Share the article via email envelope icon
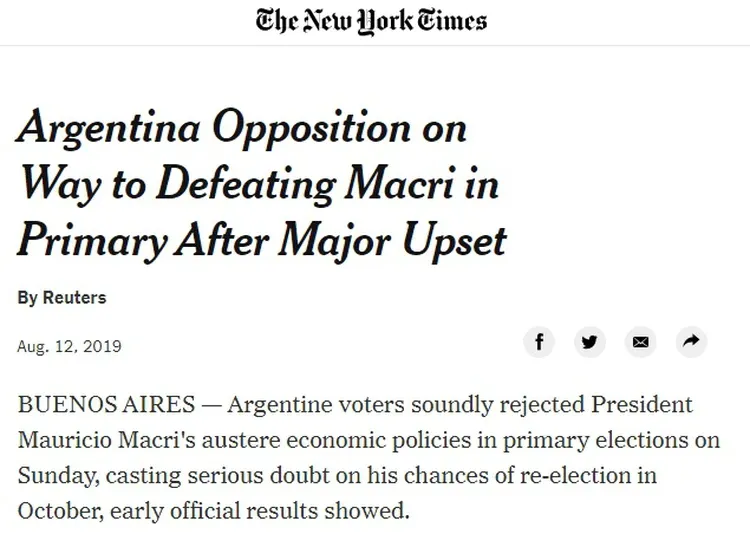This screenshot has height=547, width=750. point(641,343)
